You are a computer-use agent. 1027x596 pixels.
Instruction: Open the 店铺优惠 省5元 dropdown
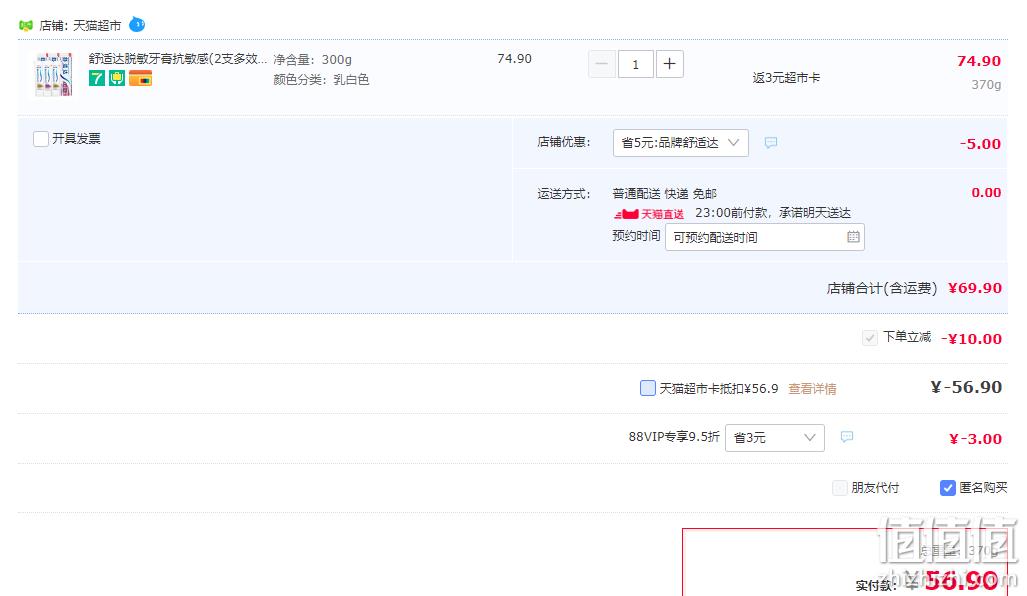point(681,143)
